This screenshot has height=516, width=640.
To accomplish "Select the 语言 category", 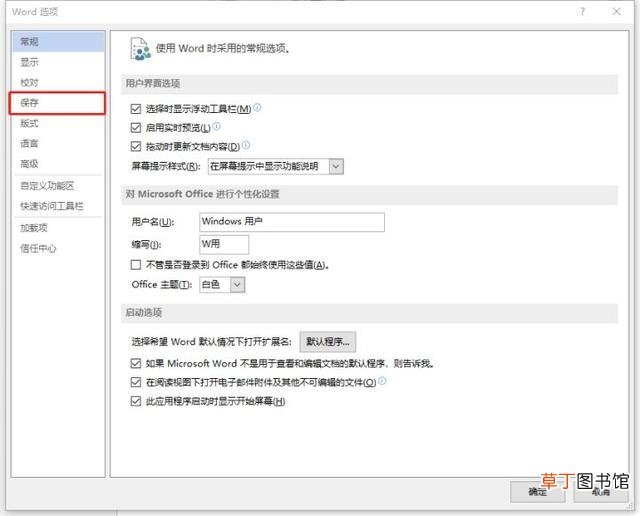I will click(58, 143).
